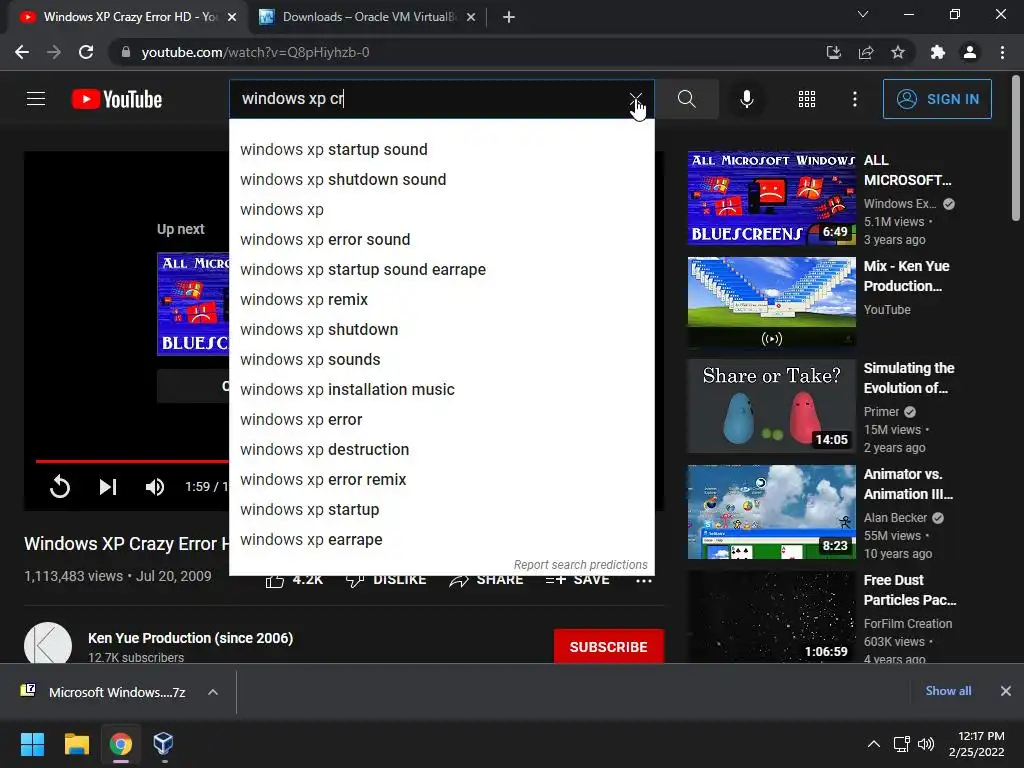Pick suggestion "windows xp destruction"
The image size is (1024, 768).
tap(441, 450)
